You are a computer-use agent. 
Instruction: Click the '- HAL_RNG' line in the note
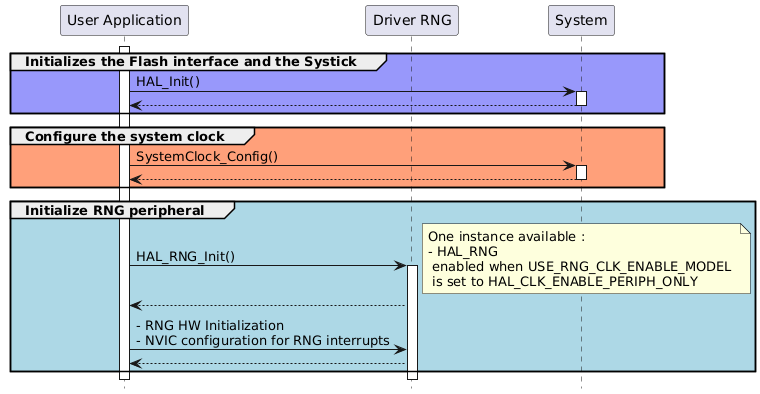[463, 252]
